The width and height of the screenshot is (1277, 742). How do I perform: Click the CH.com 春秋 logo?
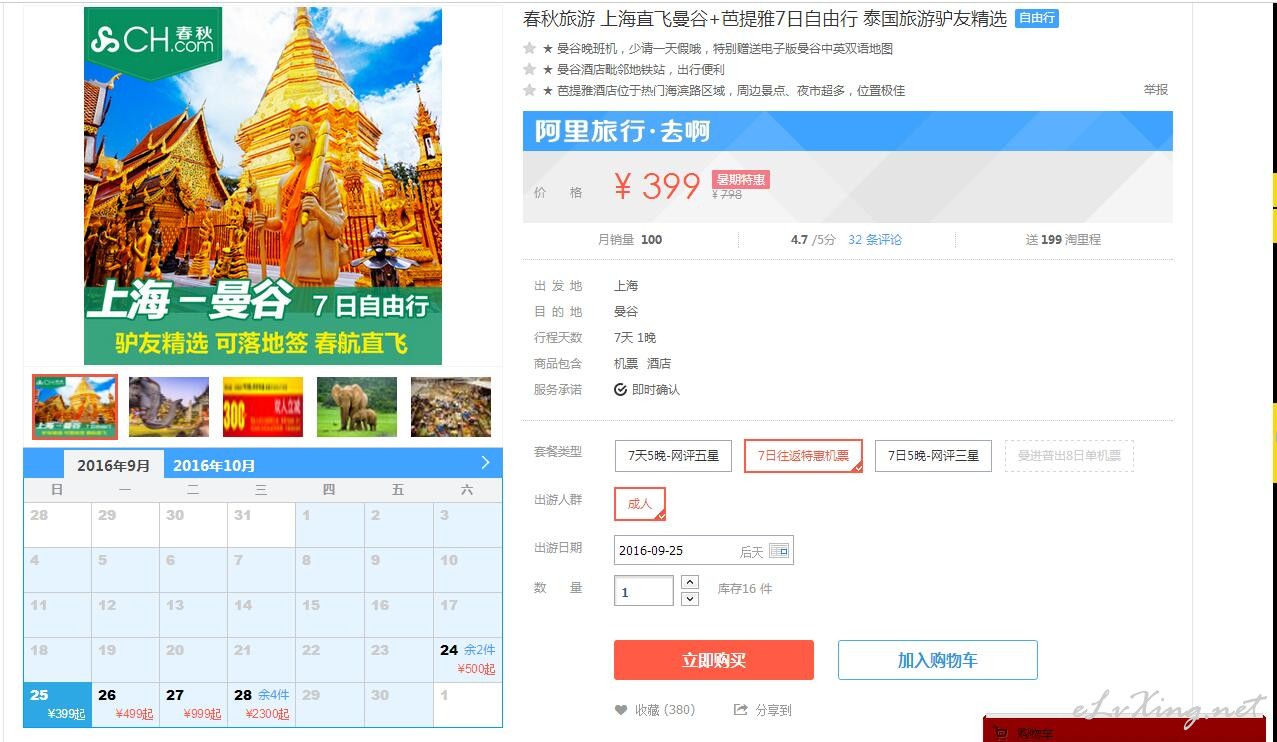(x=152, y=40)
